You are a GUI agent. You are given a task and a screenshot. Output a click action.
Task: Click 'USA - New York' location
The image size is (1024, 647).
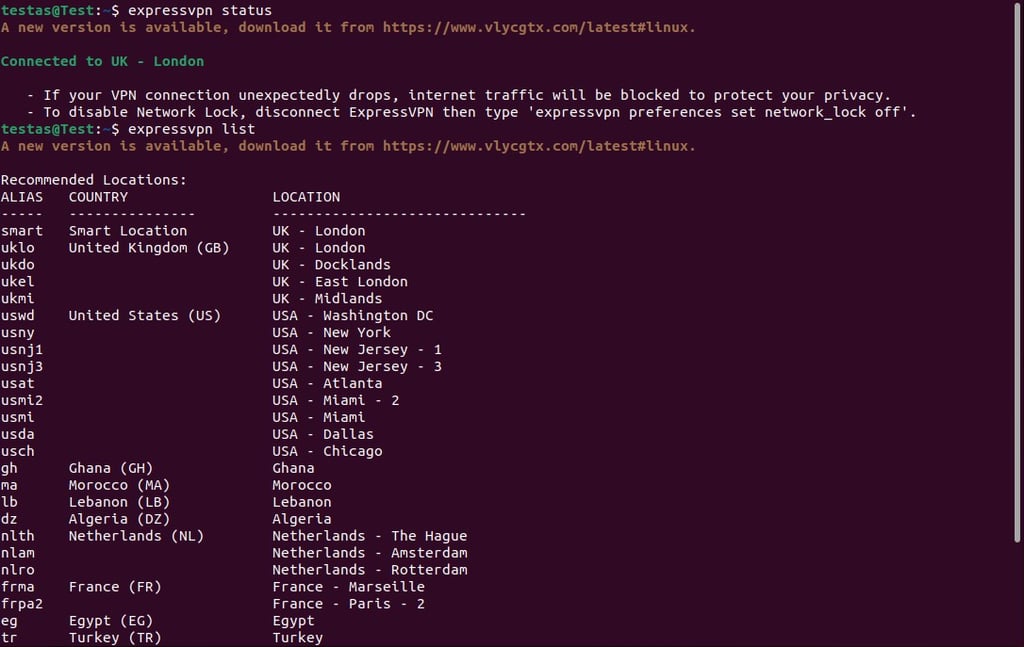[x=332, y=333]
